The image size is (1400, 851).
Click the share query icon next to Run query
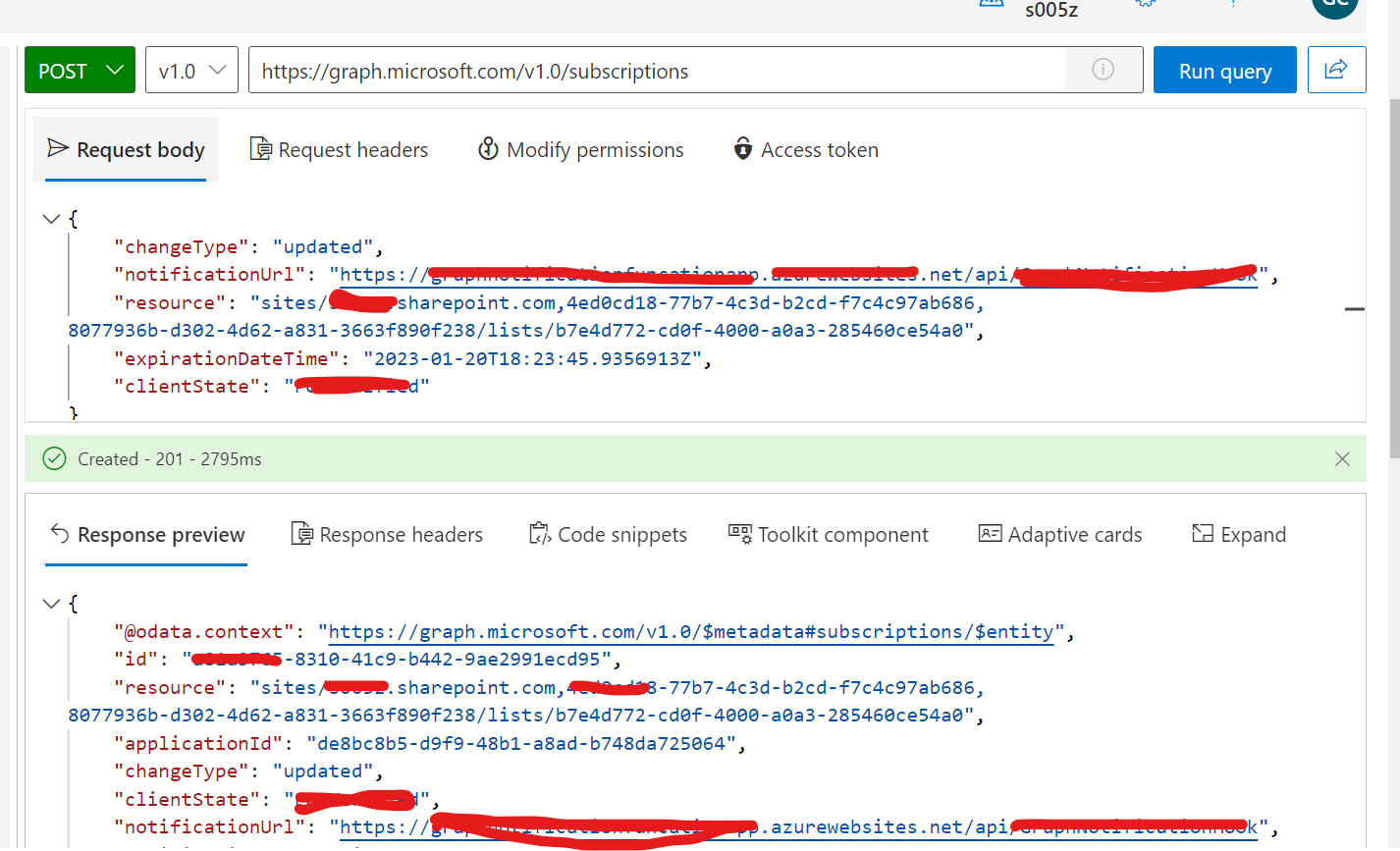(x=1336, y=69)
